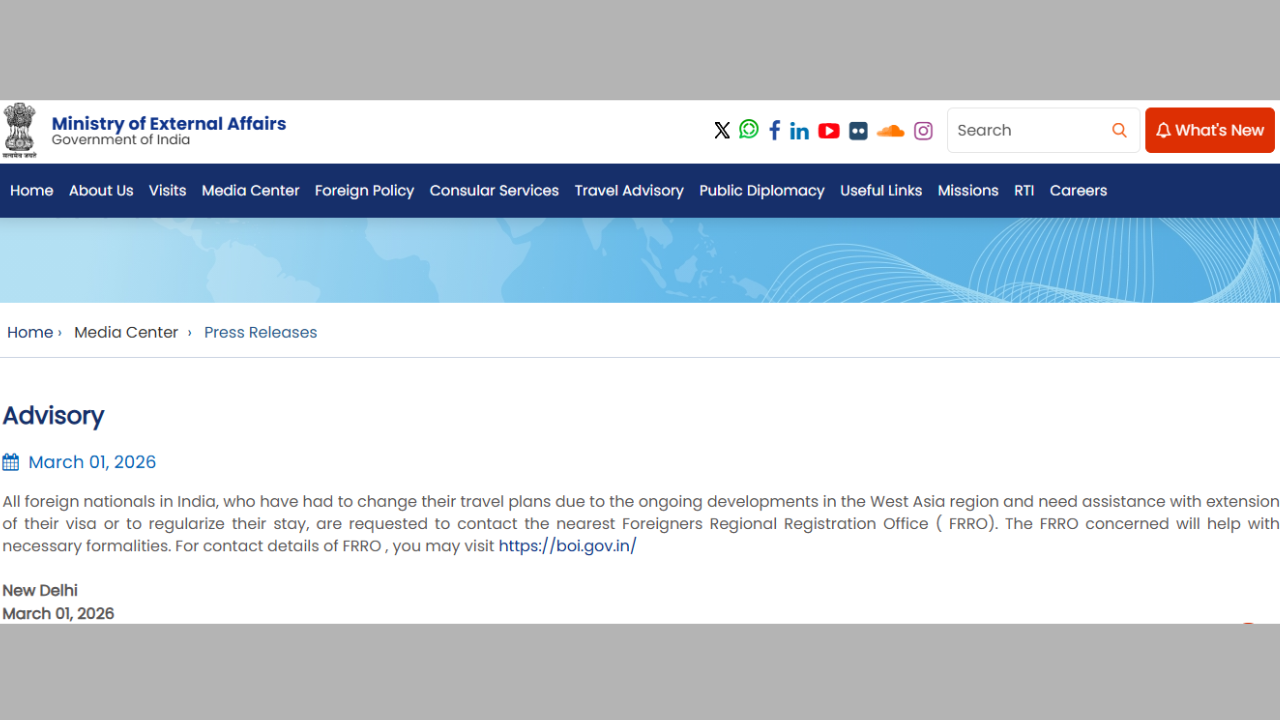Open the Facebook page icon

click(774, 131)
